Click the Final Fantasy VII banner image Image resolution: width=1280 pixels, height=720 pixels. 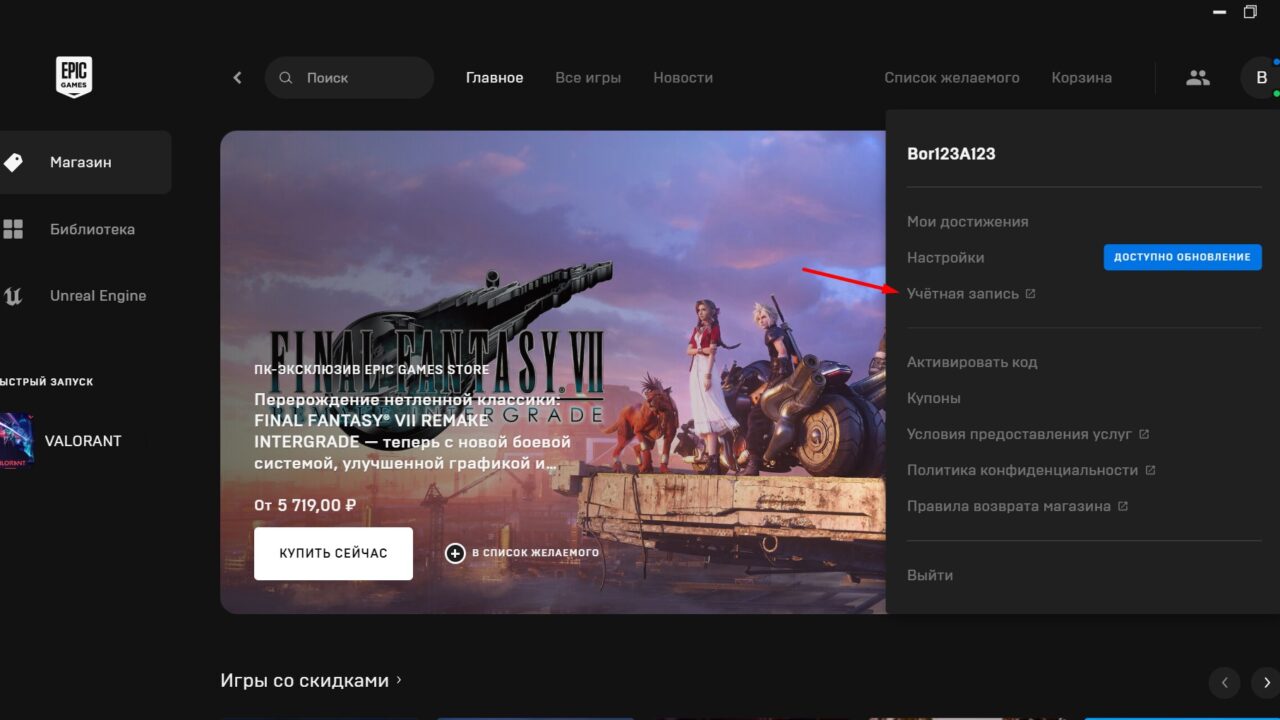(553, 372)
